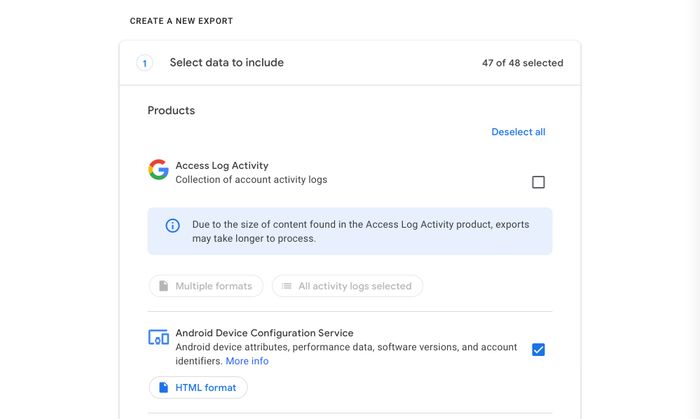Click the file icon in HTML format
The height and width of the screenshot is (419, 700).
pyautogui.click(x=164, y=387)
